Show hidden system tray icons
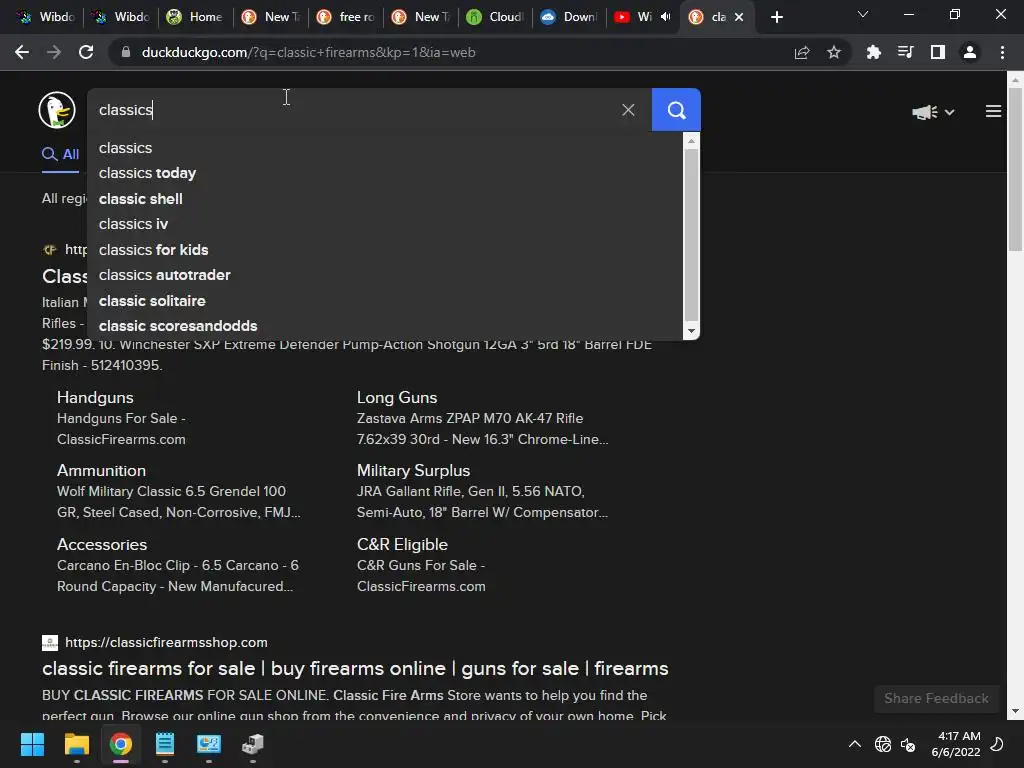1024x768 pixels. tap(854, 744)
